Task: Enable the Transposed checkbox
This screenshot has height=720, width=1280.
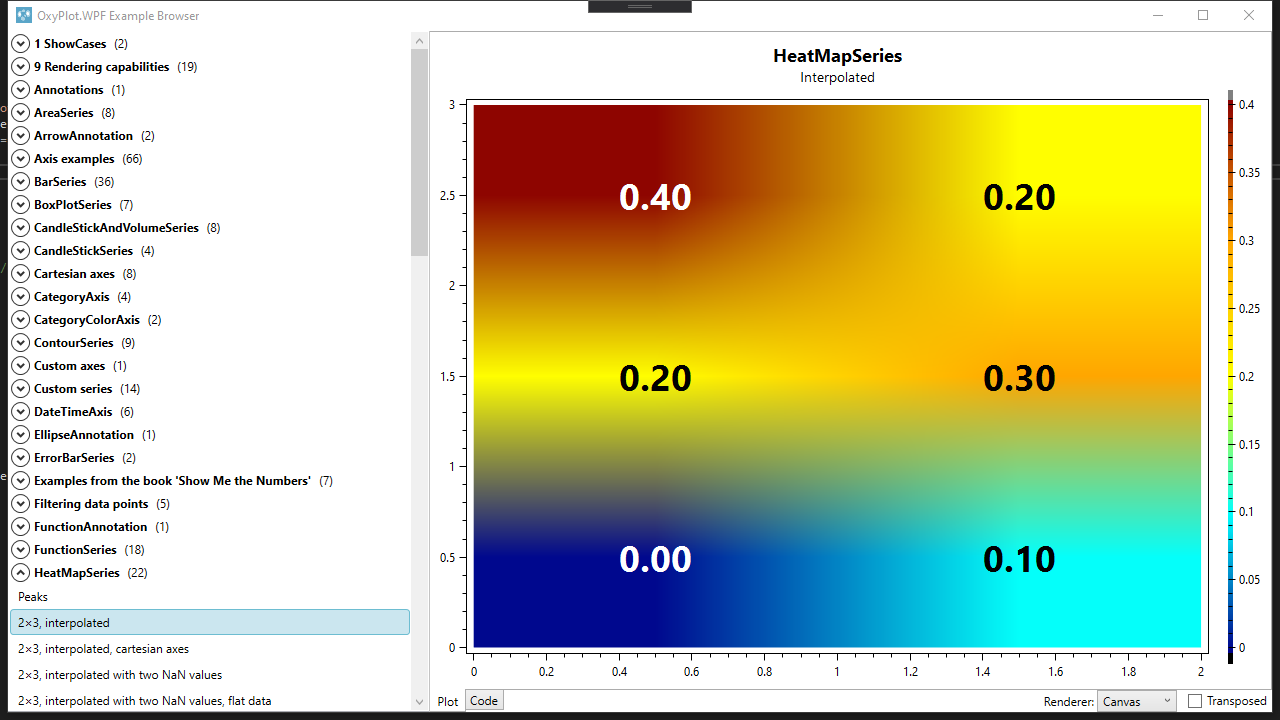Action: click(1195, 701)
